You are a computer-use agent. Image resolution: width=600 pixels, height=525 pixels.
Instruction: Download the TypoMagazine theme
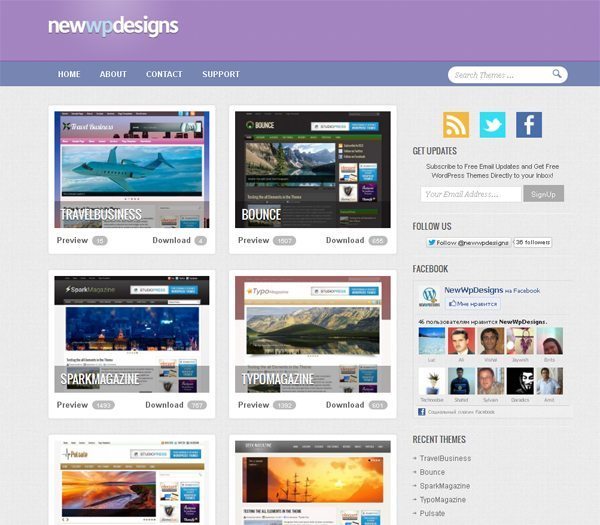[345, 405]
